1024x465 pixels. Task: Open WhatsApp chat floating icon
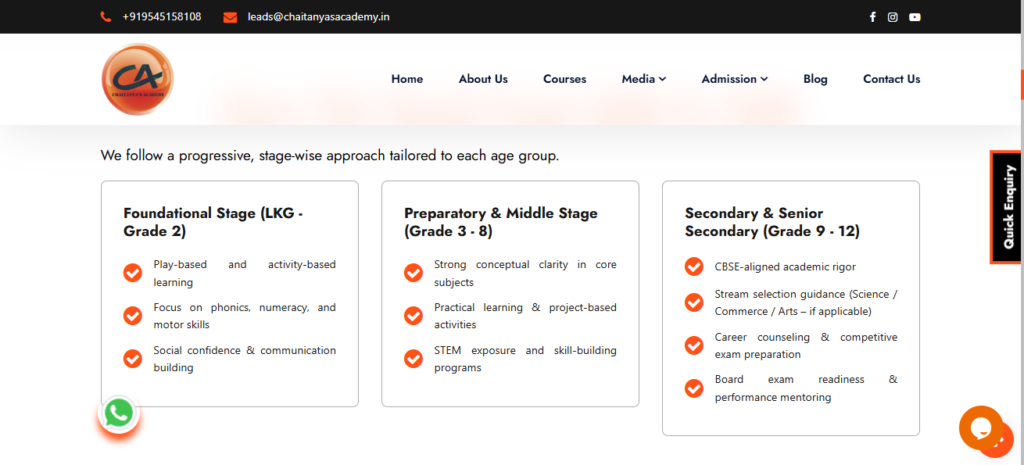[119, 413]
